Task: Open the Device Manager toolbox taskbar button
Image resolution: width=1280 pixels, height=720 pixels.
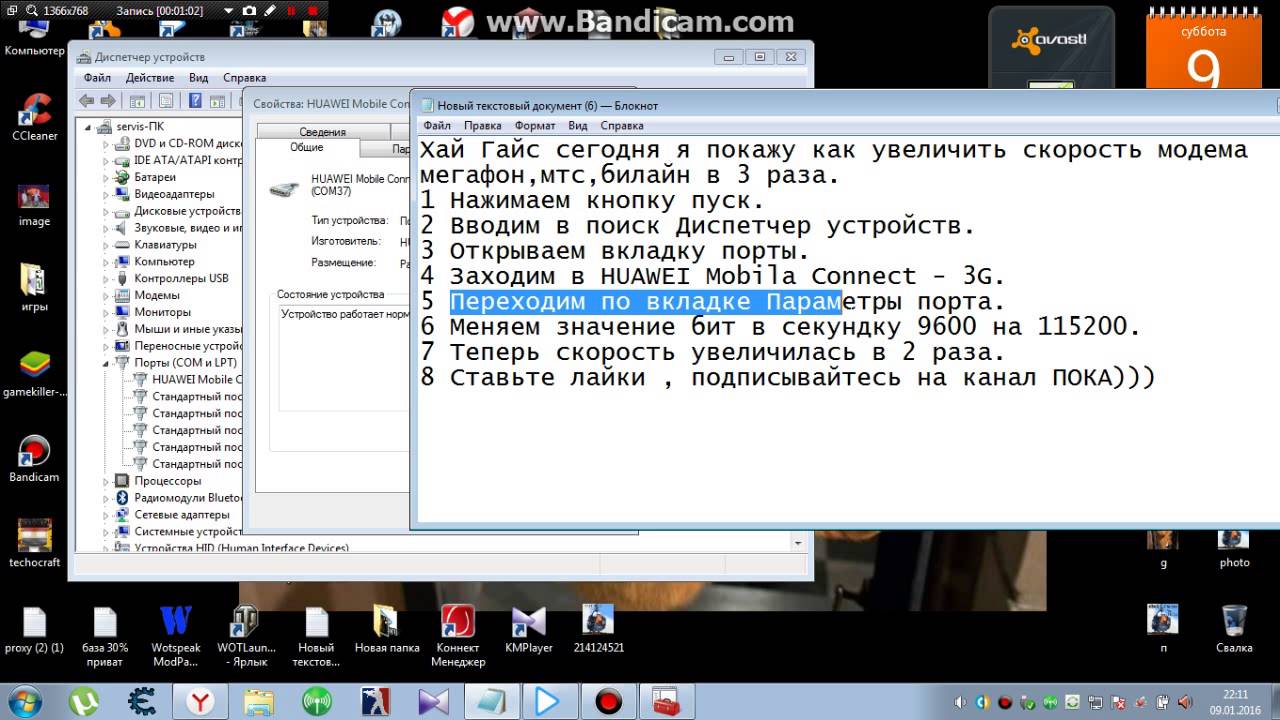Action: click(666, 701)
